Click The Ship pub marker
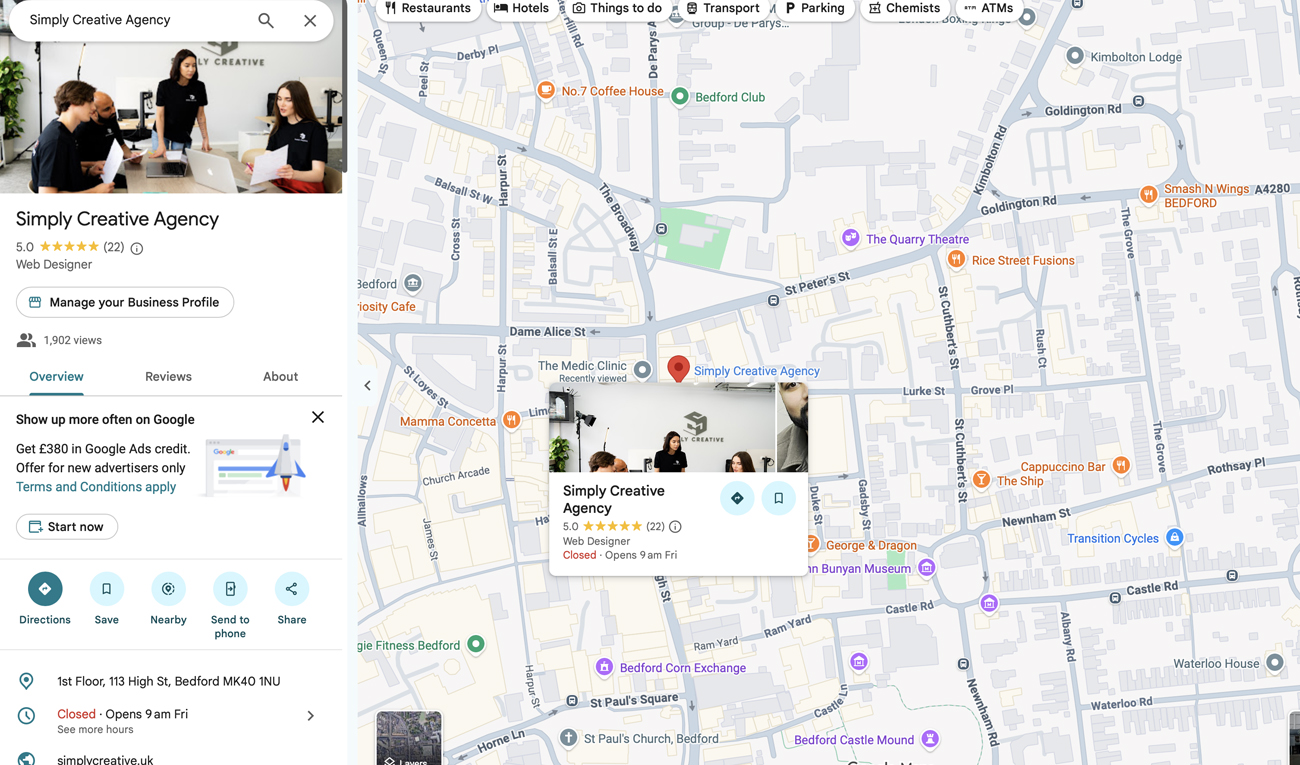Screen dimensions: 1300x765 point(981,480)
